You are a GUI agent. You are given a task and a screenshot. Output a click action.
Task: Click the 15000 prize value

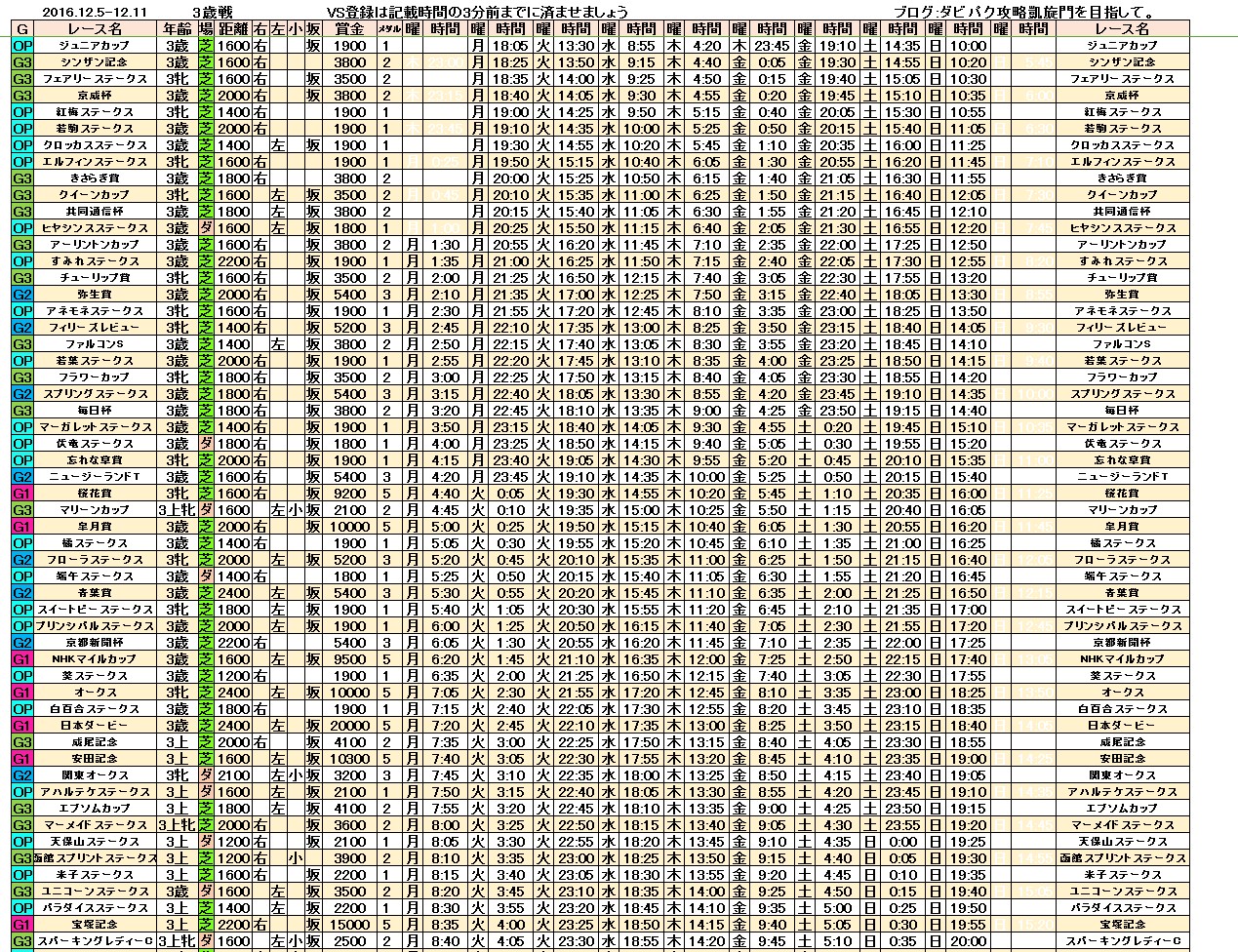349,925
